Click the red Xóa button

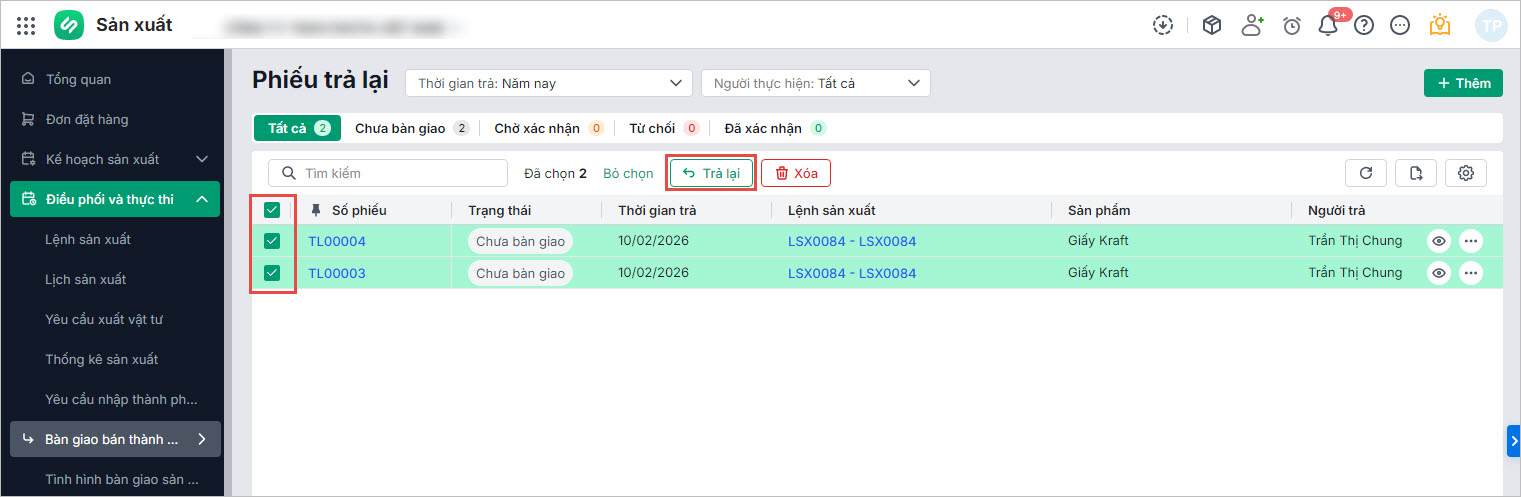click(796, 173)
